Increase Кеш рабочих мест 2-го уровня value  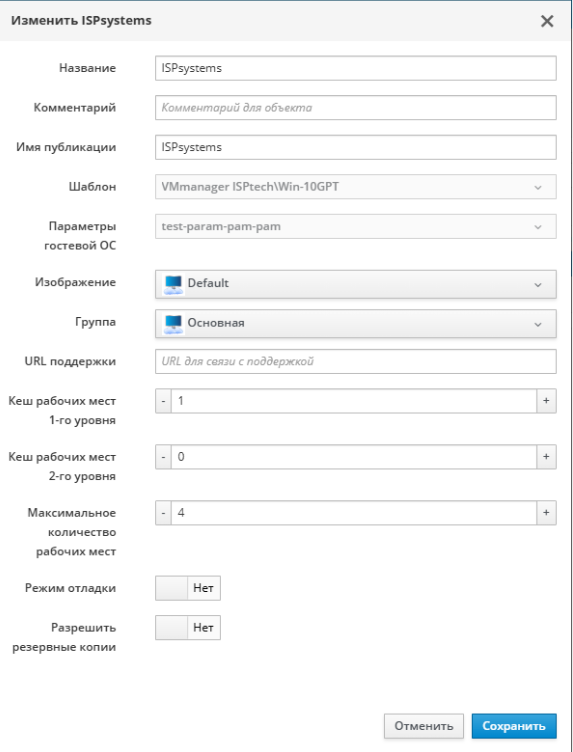[x=546, y=457]
